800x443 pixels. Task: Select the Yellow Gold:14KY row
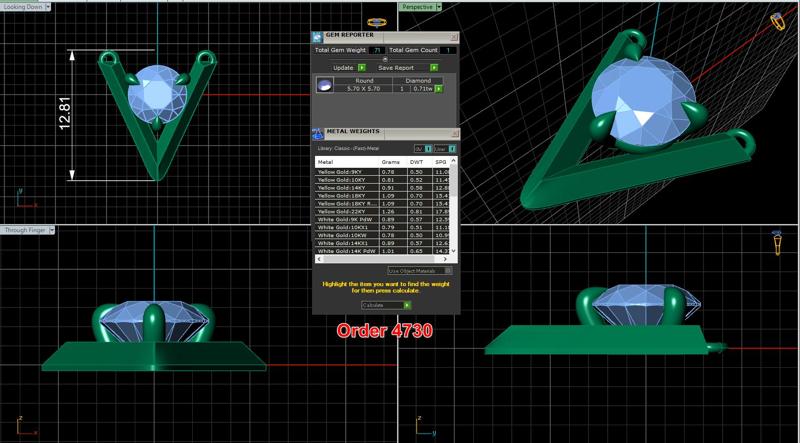point(382,188)
